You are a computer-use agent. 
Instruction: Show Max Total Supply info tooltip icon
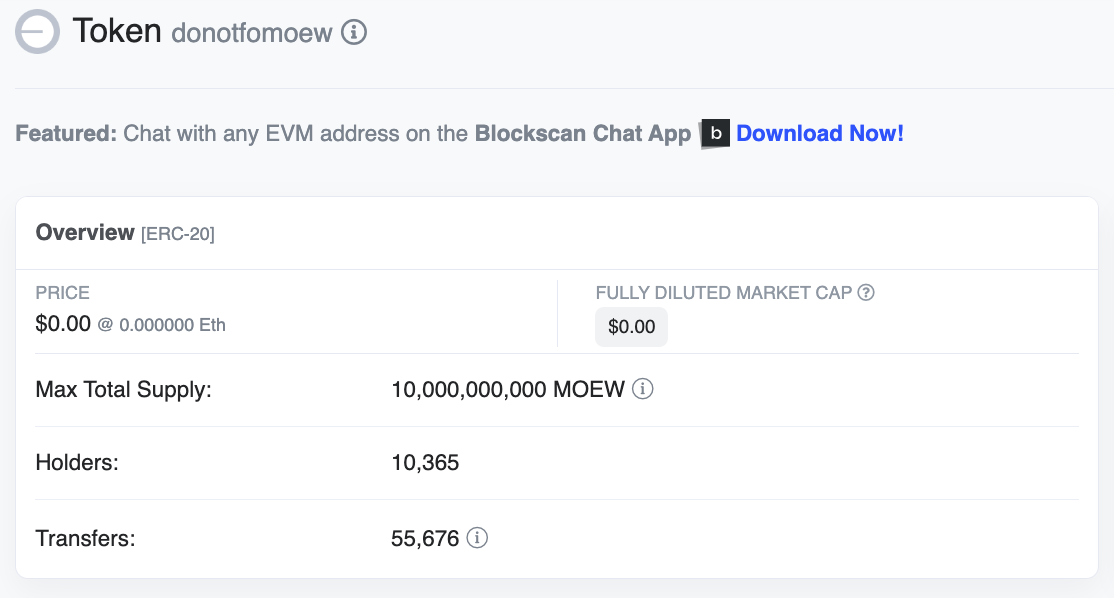point(642,389)
